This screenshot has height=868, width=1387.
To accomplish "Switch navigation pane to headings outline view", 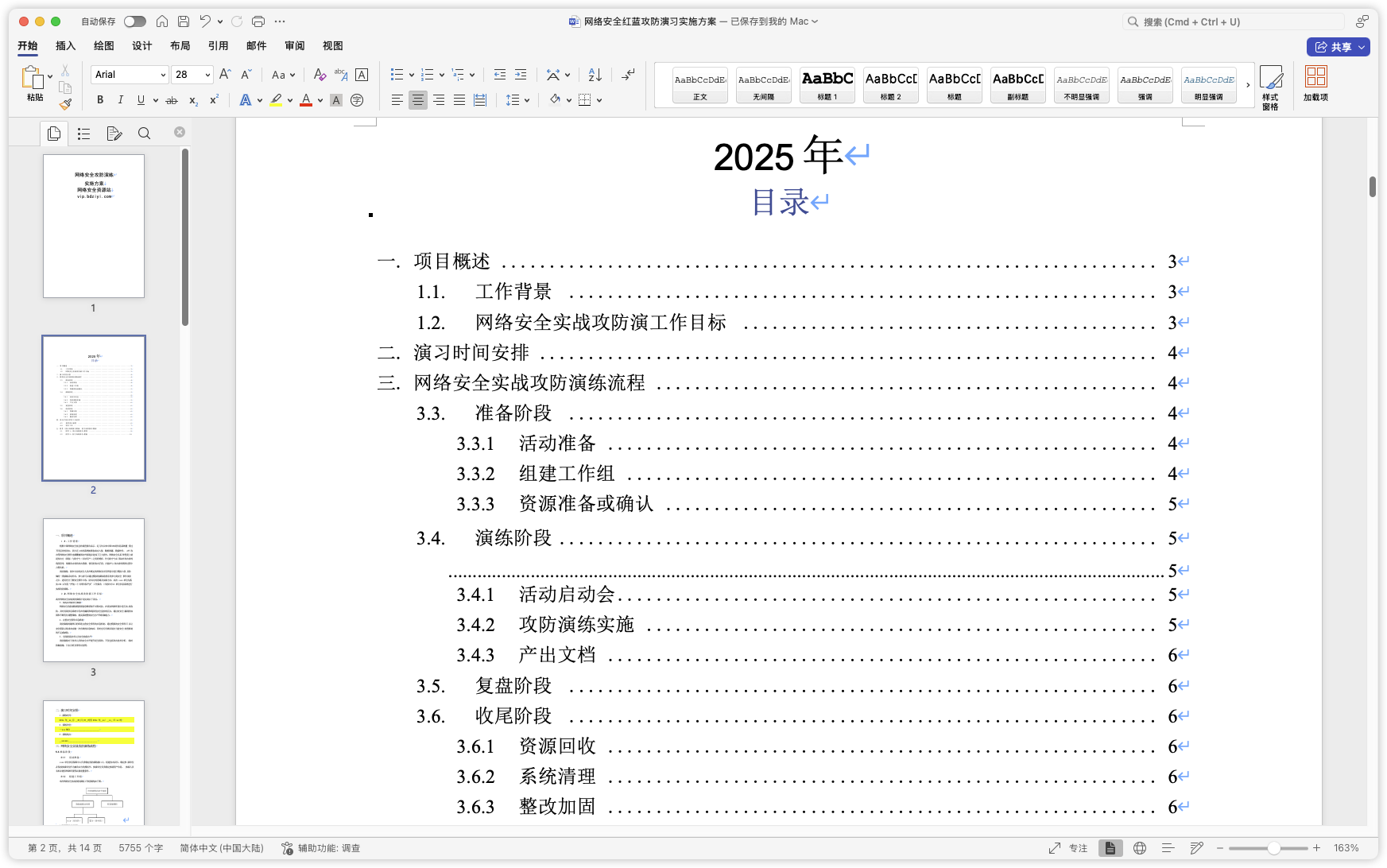I will click(x=83, y=134).
